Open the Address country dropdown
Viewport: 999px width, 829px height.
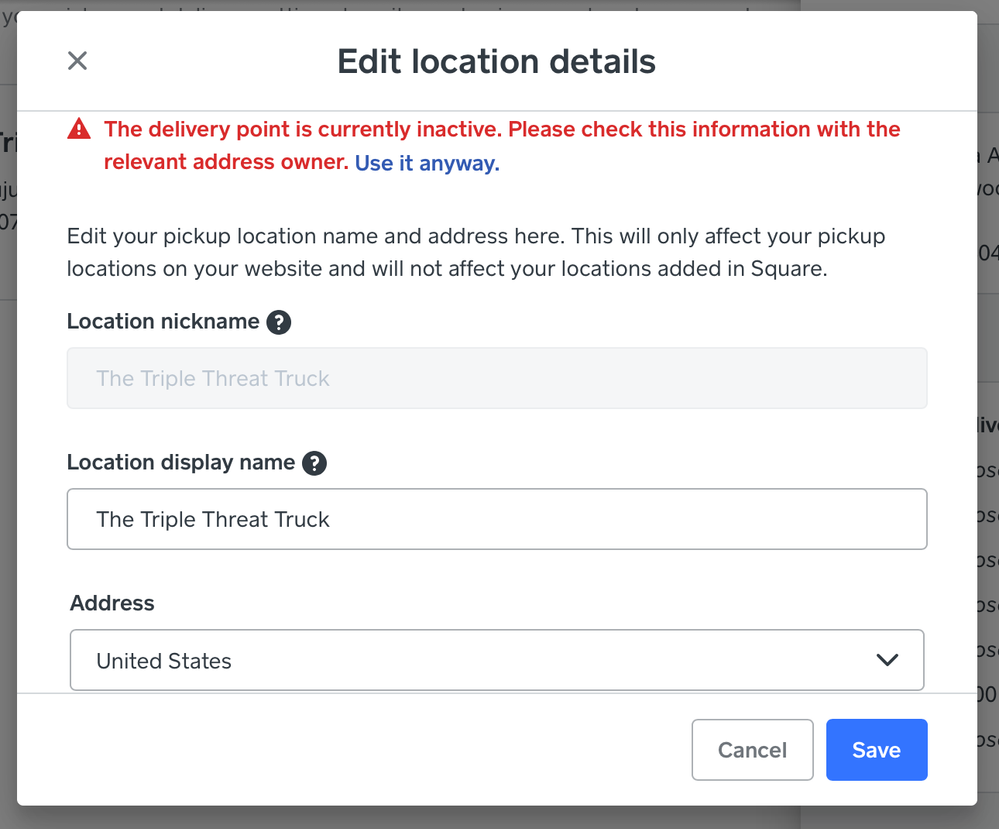click(x=496, y=660)
